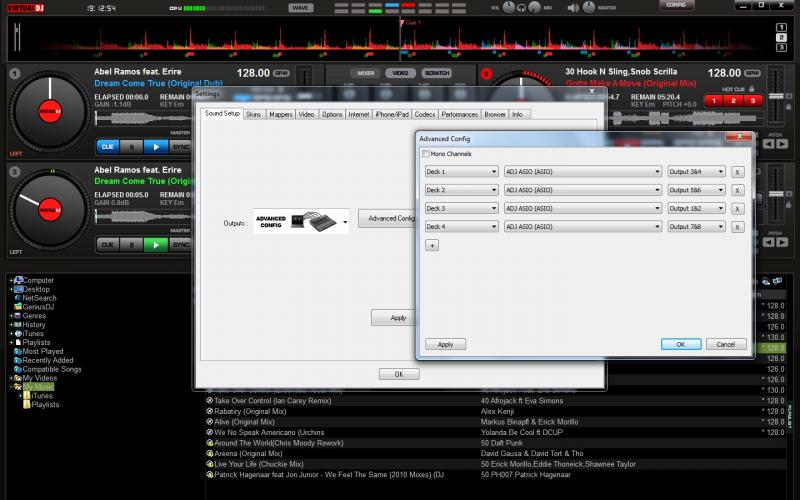This screenshot has width=800, height=500.
Task: Trigger hot cue 2 on deck 2
Action: pyautogui.click(x=733, y=101)
